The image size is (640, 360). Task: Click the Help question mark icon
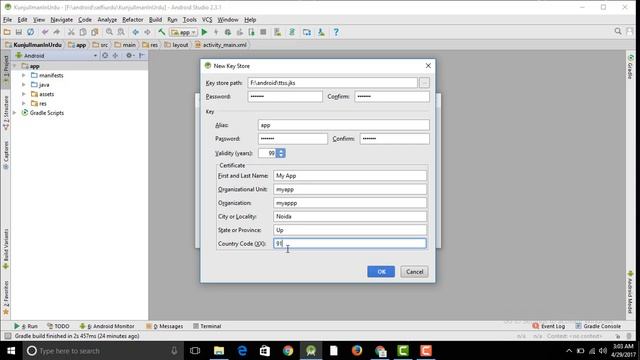(x=336, y=32)
